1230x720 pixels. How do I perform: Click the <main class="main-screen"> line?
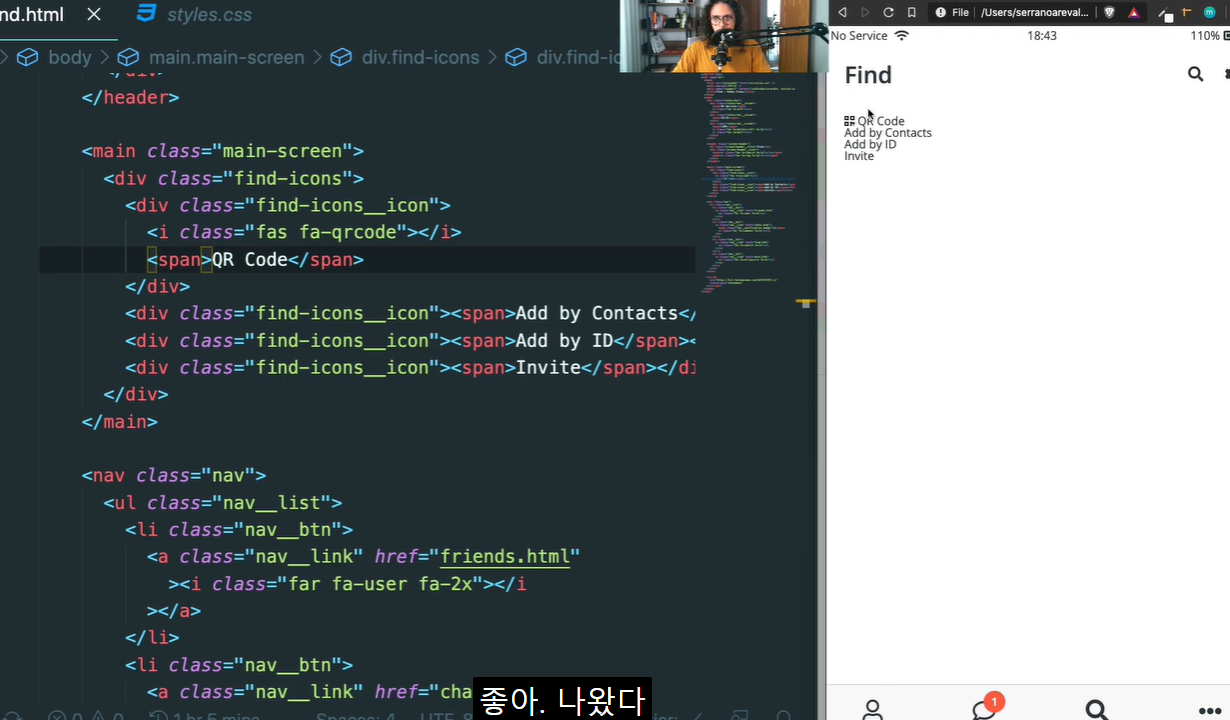coord(223,151)
